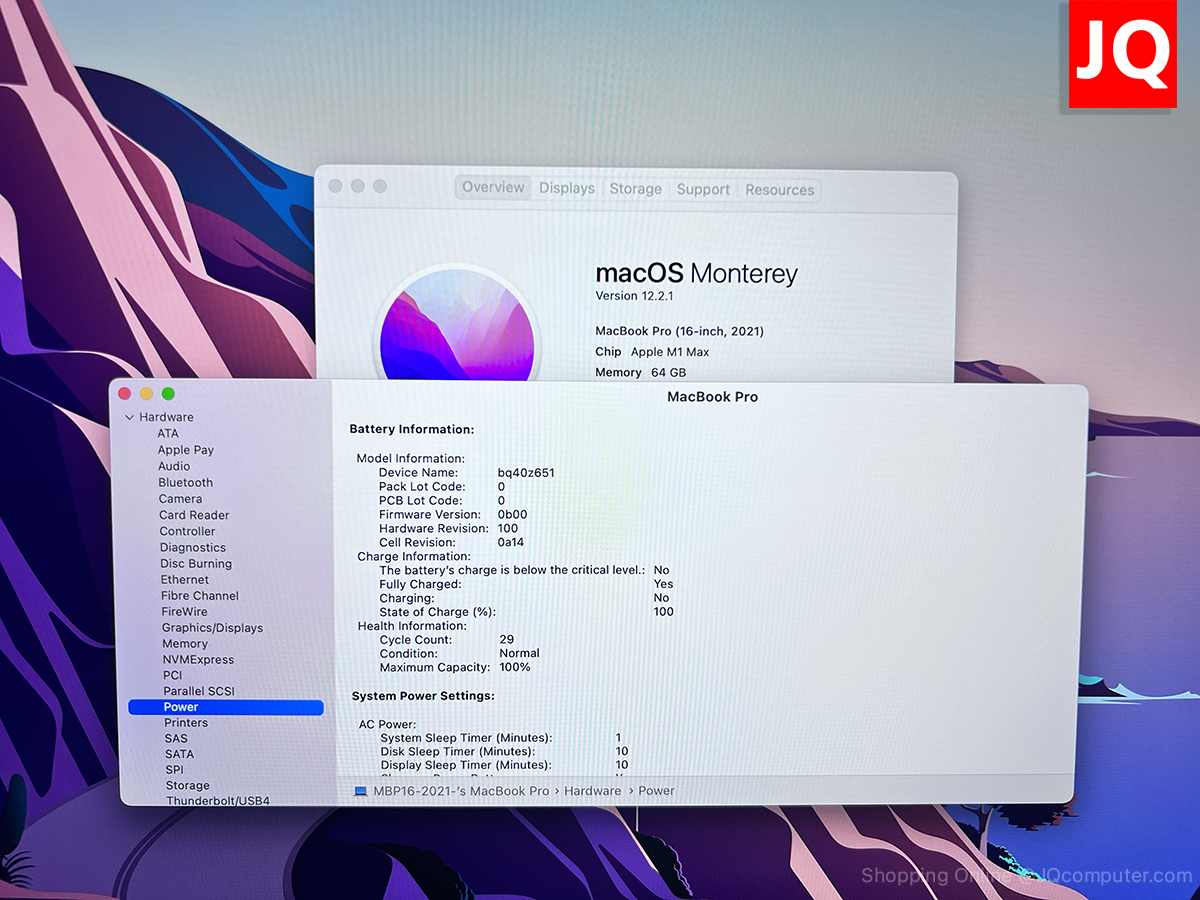
Task: Click the Maximum Capacity value 100%
Action: 515,667
